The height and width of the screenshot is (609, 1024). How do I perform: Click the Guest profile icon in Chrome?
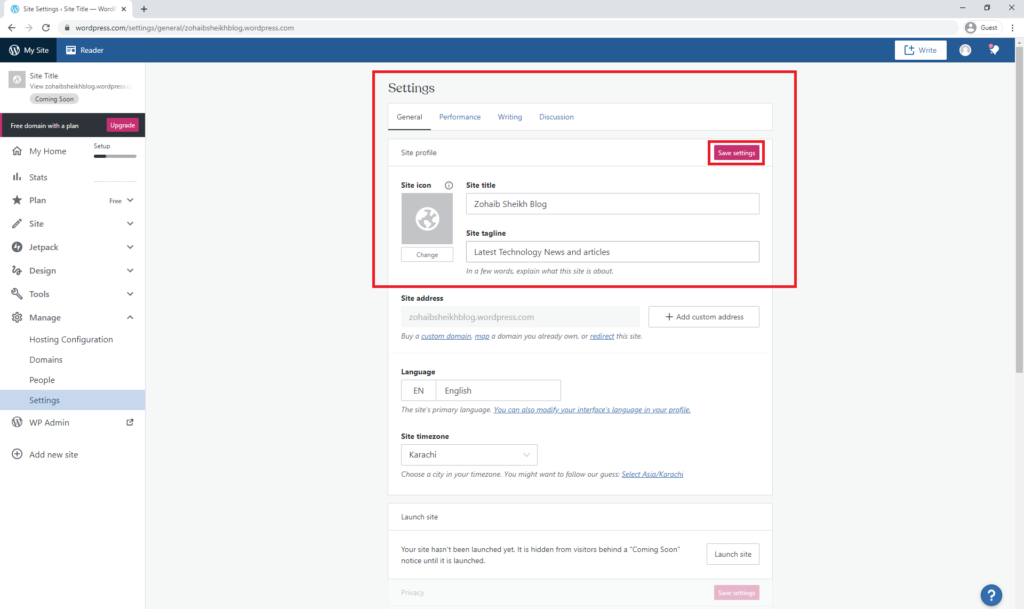click(x=970, y=27)
